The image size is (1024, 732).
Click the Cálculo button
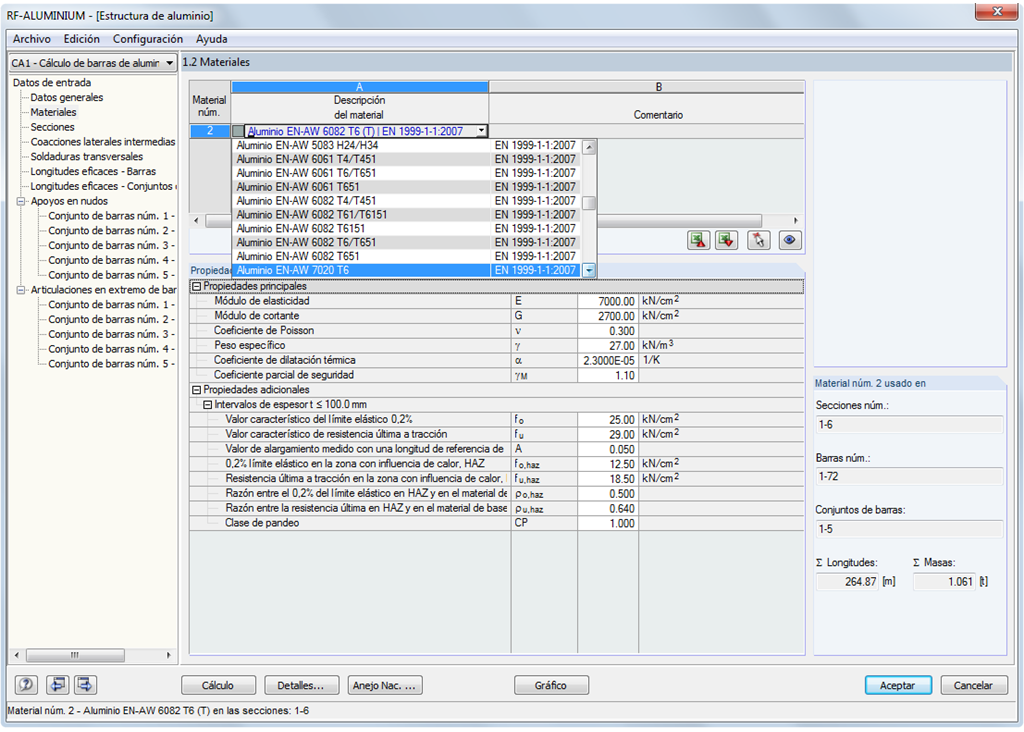tap(218, 686)
